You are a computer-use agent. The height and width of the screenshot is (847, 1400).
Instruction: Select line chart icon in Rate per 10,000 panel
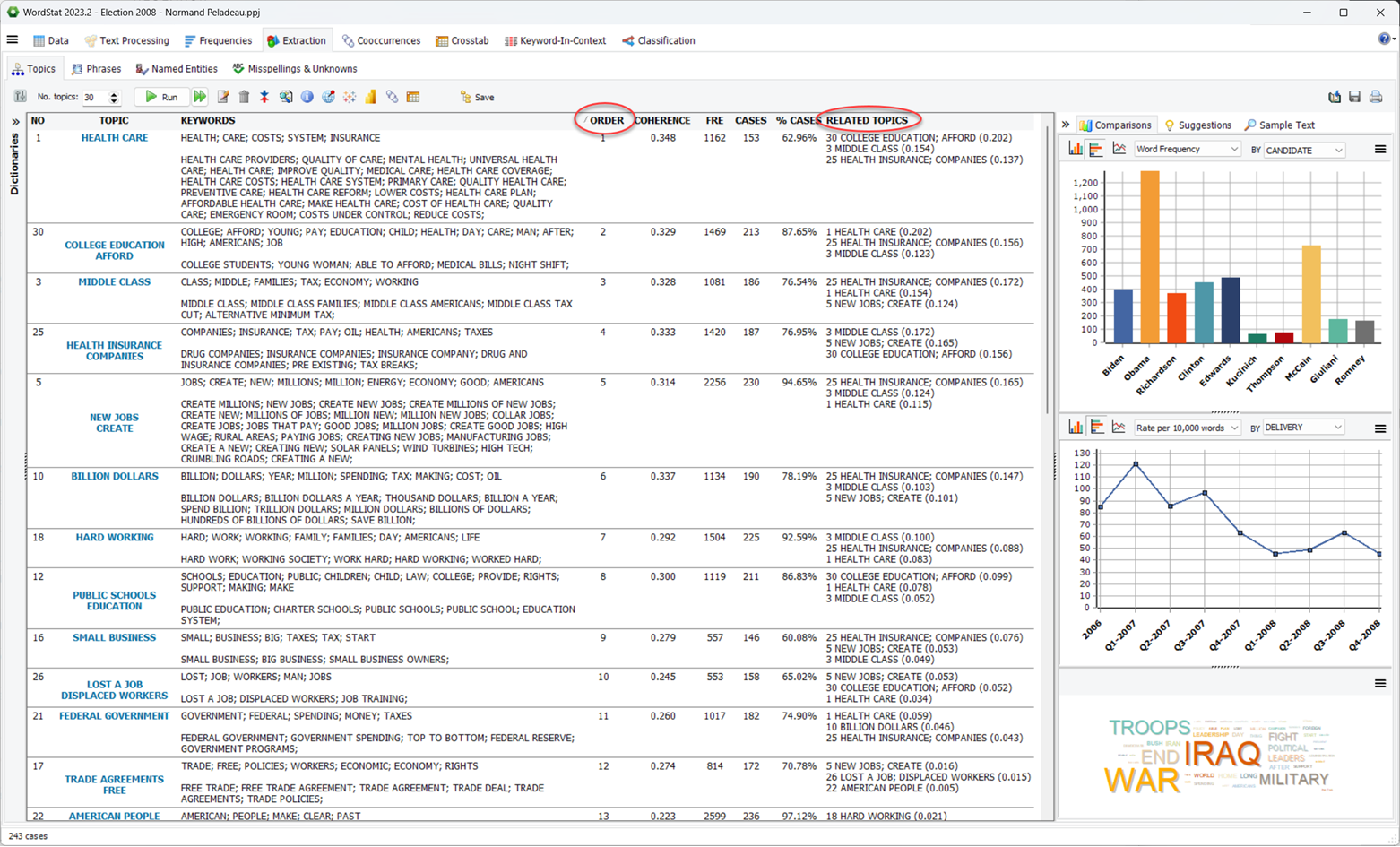pyautogui.click(x=1119, y=428)
